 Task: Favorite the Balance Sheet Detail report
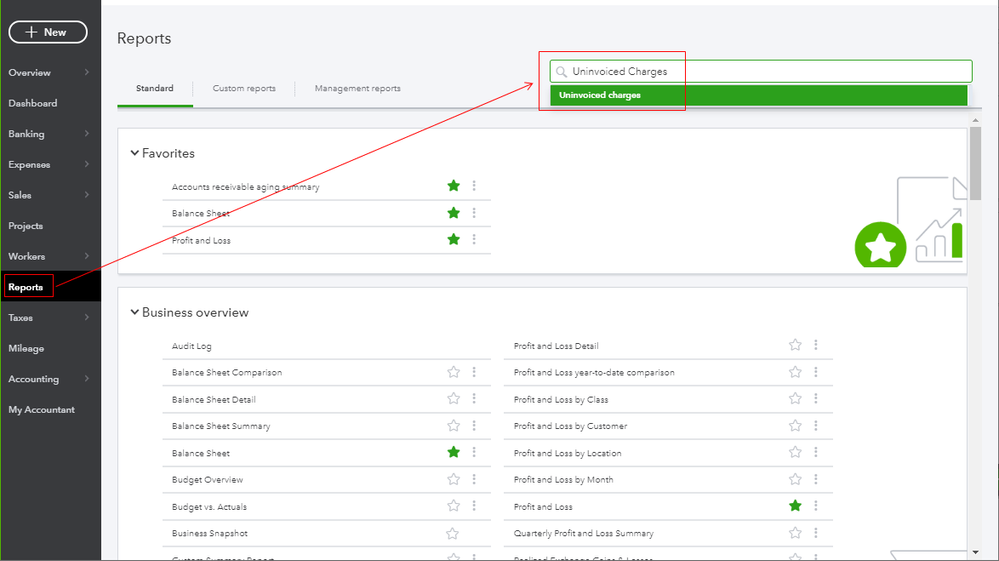454,399
